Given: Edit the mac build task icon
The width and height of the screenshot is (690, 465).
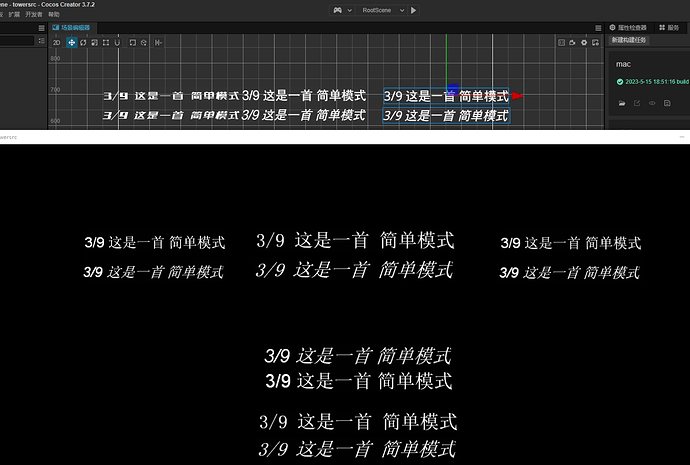Looking at the screenshot, I should click(637, 103).
